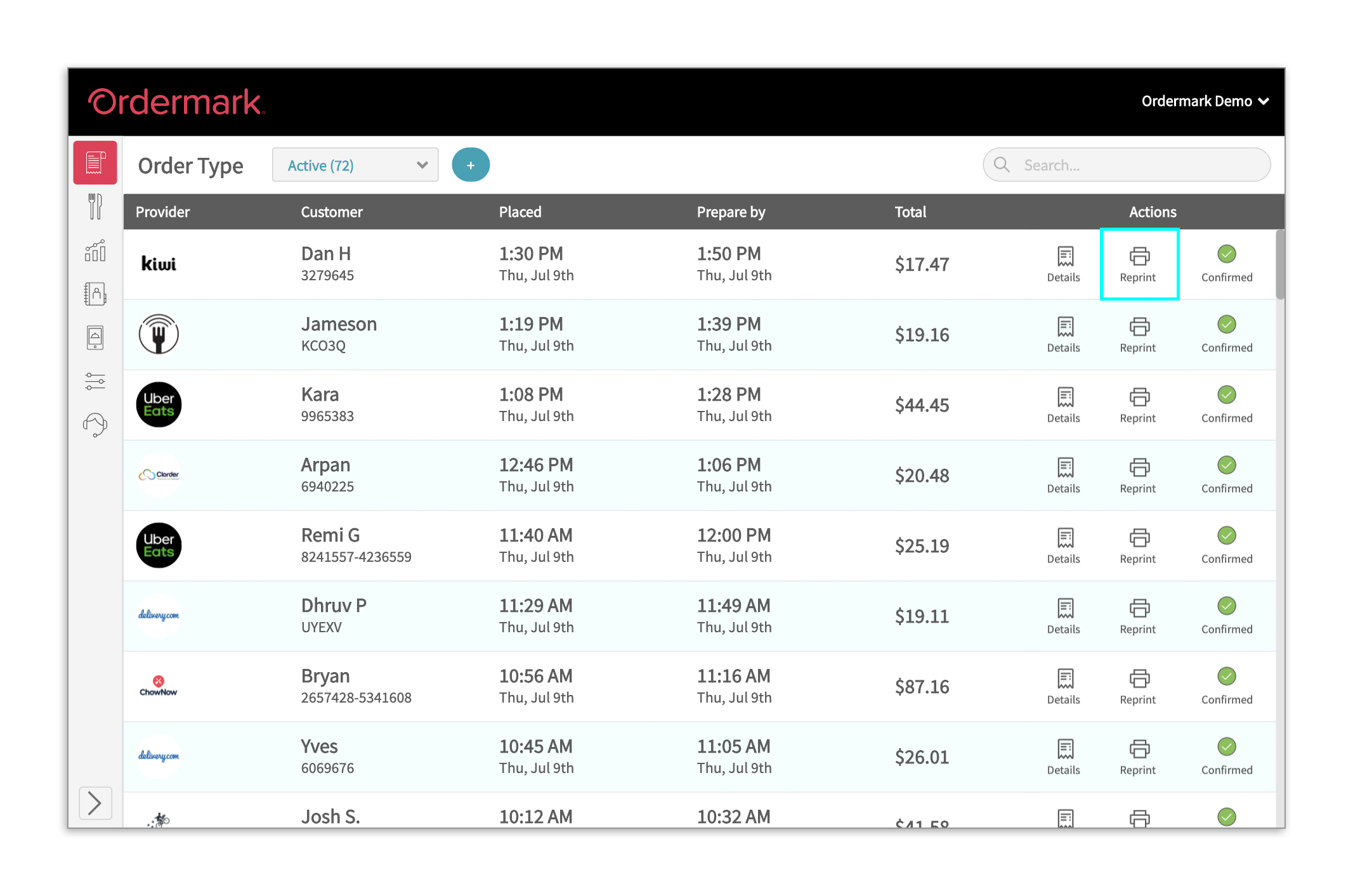Sort by the Customer column header
This screenshot has width=1353, height=896.
pos(332,212)
